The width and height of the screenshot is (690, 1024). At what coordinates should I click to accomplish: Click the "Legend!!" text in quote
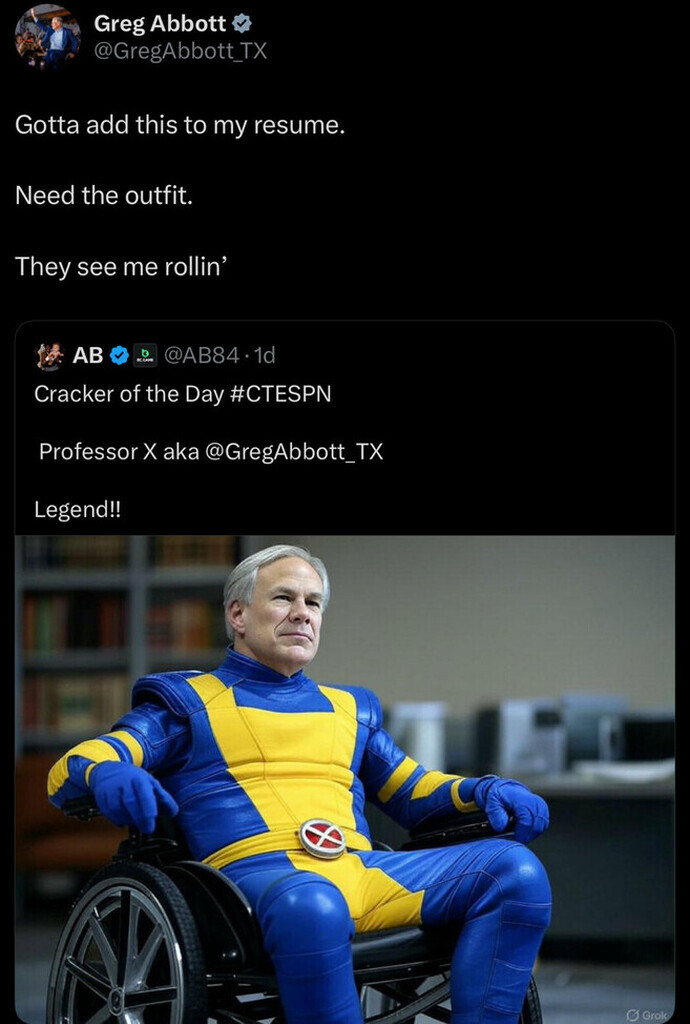pyautogui.click(x=78, y=509)
